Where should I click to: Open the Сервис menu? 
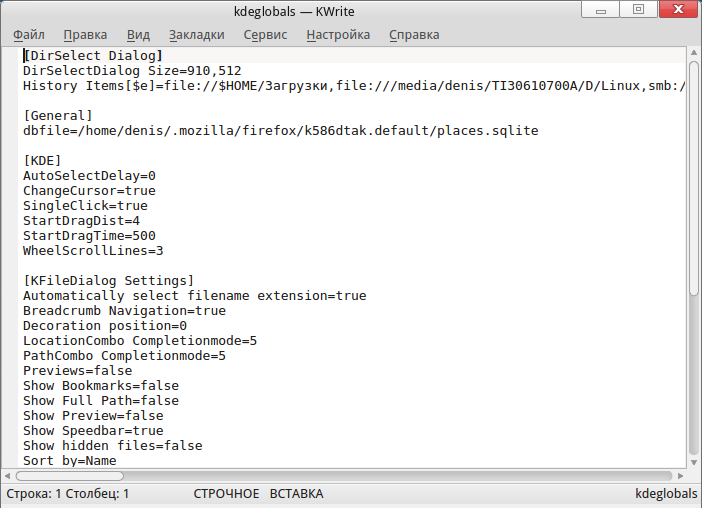click(265, 35)
